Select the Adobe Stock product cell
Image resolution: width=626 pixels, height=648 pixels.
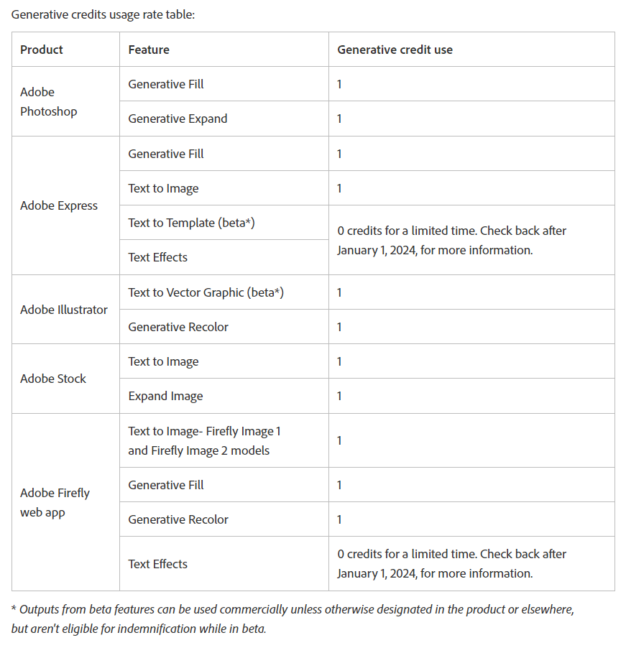click(53, 378)
